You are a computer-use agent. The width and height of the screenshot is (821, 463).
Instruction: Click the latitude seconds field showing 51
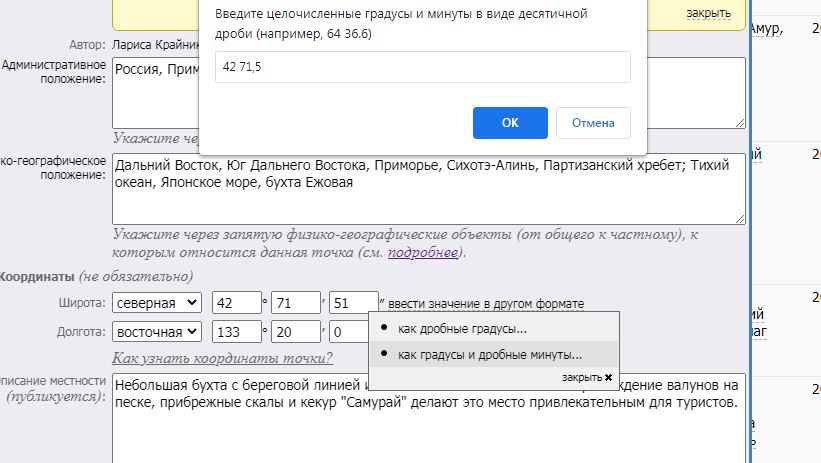(x=353, y=303)
